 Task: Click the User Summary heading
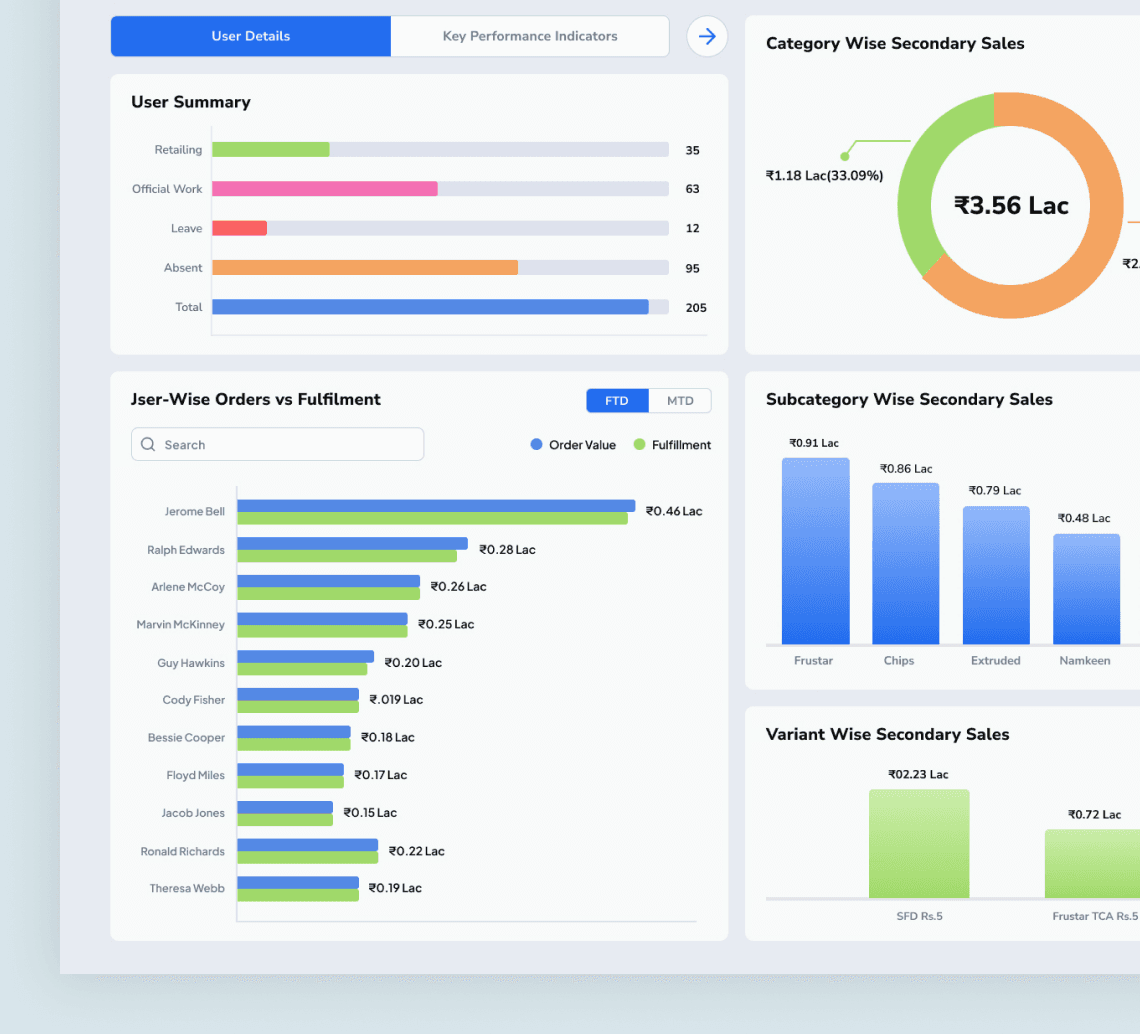click(x=190, y=102)
